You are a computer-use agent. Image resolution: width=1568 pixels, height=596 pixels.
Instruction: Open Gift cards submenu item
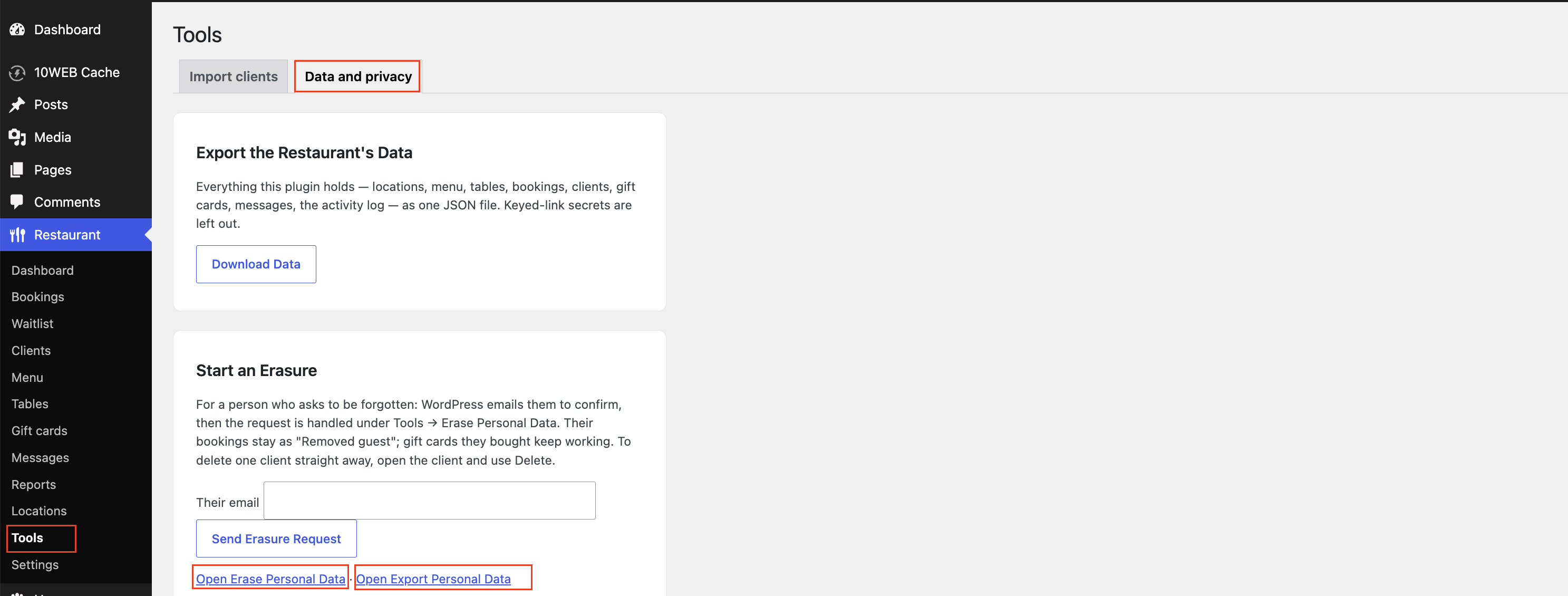click(40, 431)
